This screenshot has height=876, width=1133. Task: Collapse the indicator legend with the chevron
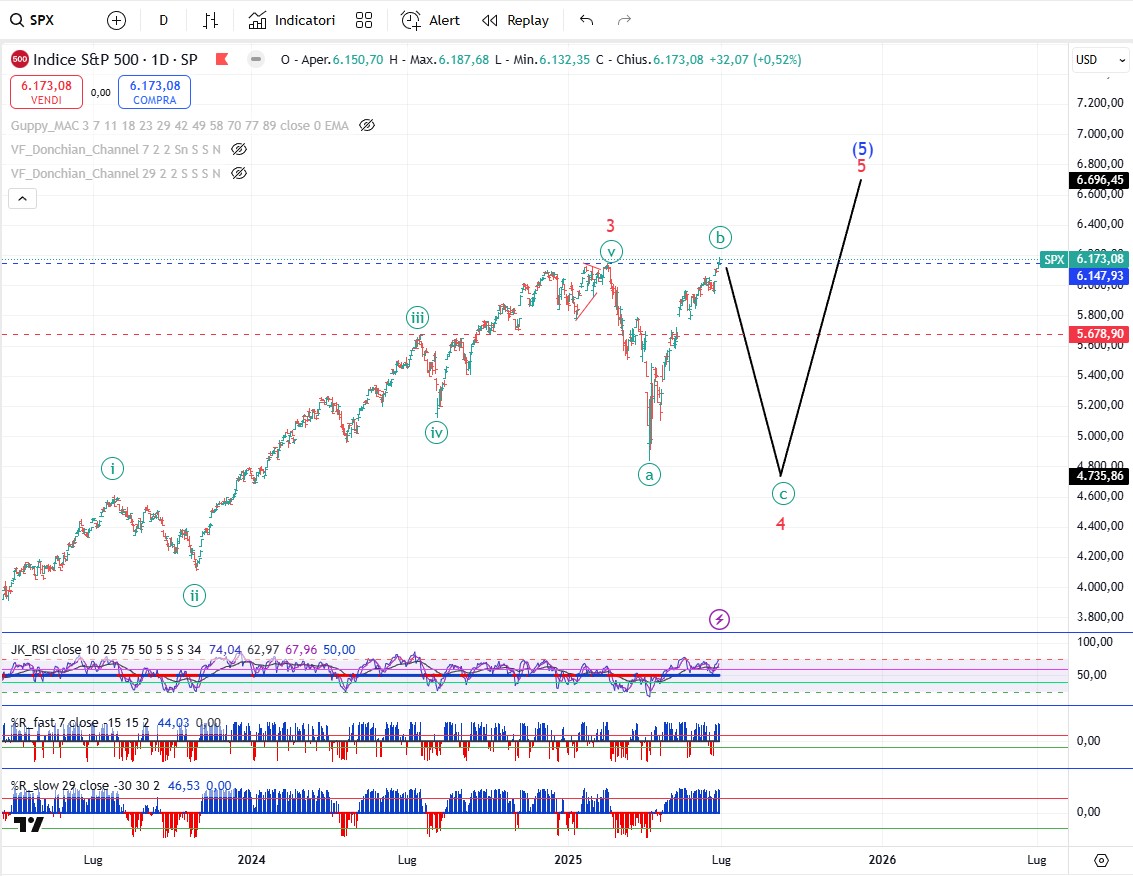point(22,199)
